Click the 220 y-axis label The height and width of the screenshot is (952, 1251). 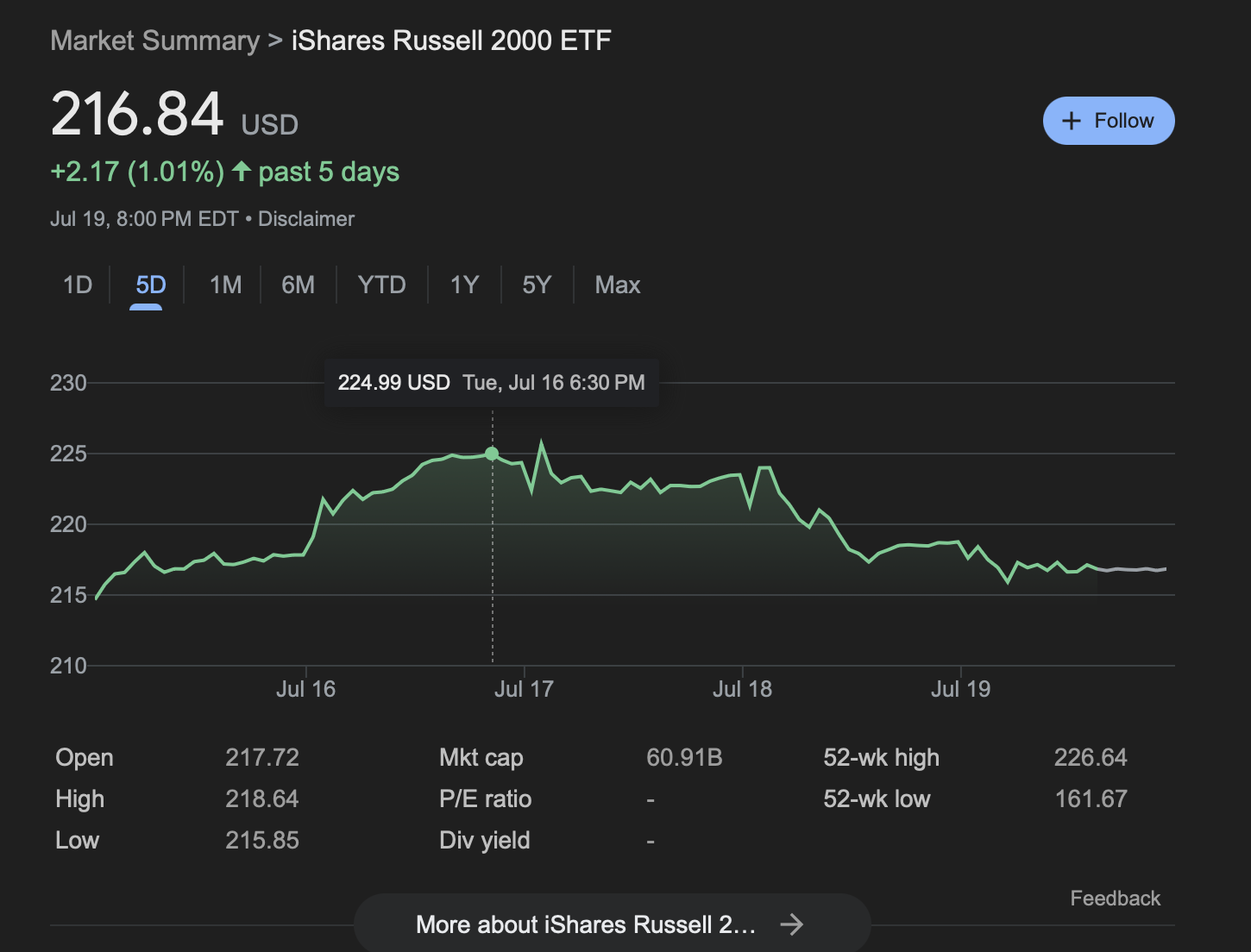point(68,524)
